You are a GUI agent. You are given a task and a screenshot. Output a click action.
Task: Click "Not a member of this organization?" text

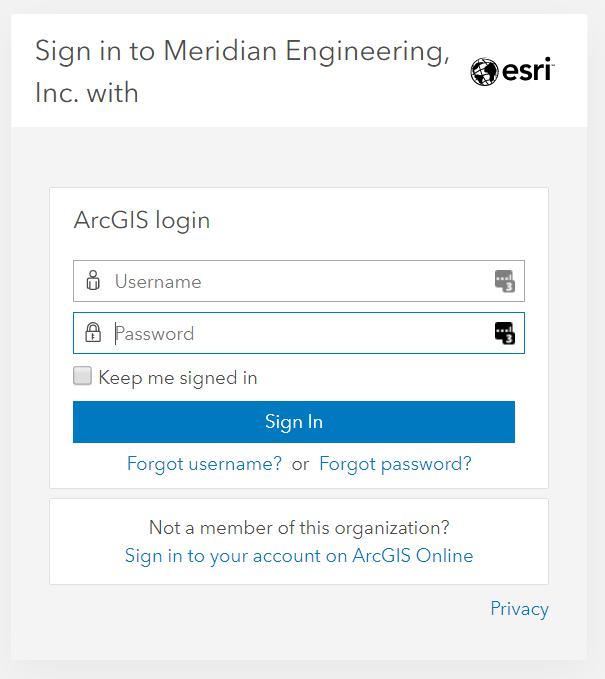tap(299, 527)
